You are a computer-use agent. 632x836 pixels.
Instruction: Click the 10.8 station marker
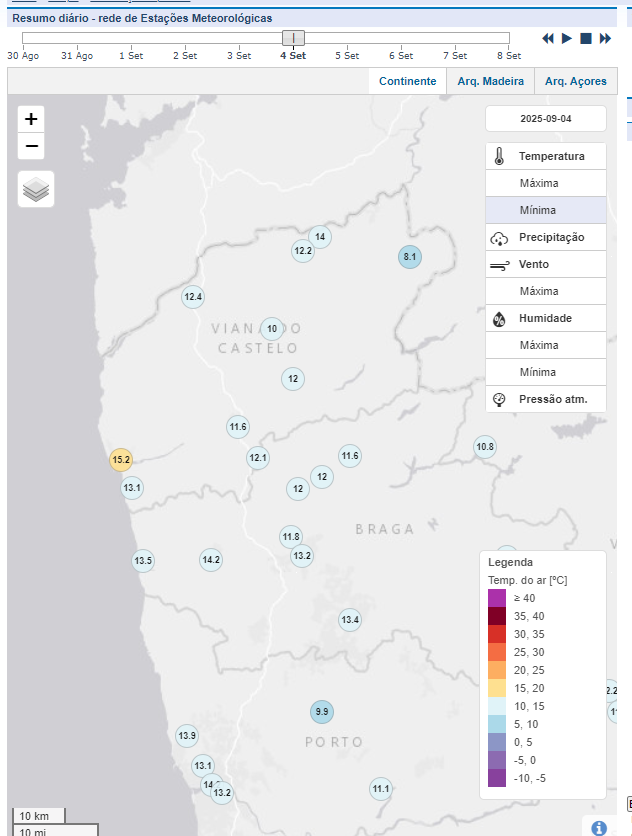pos(485,447)
